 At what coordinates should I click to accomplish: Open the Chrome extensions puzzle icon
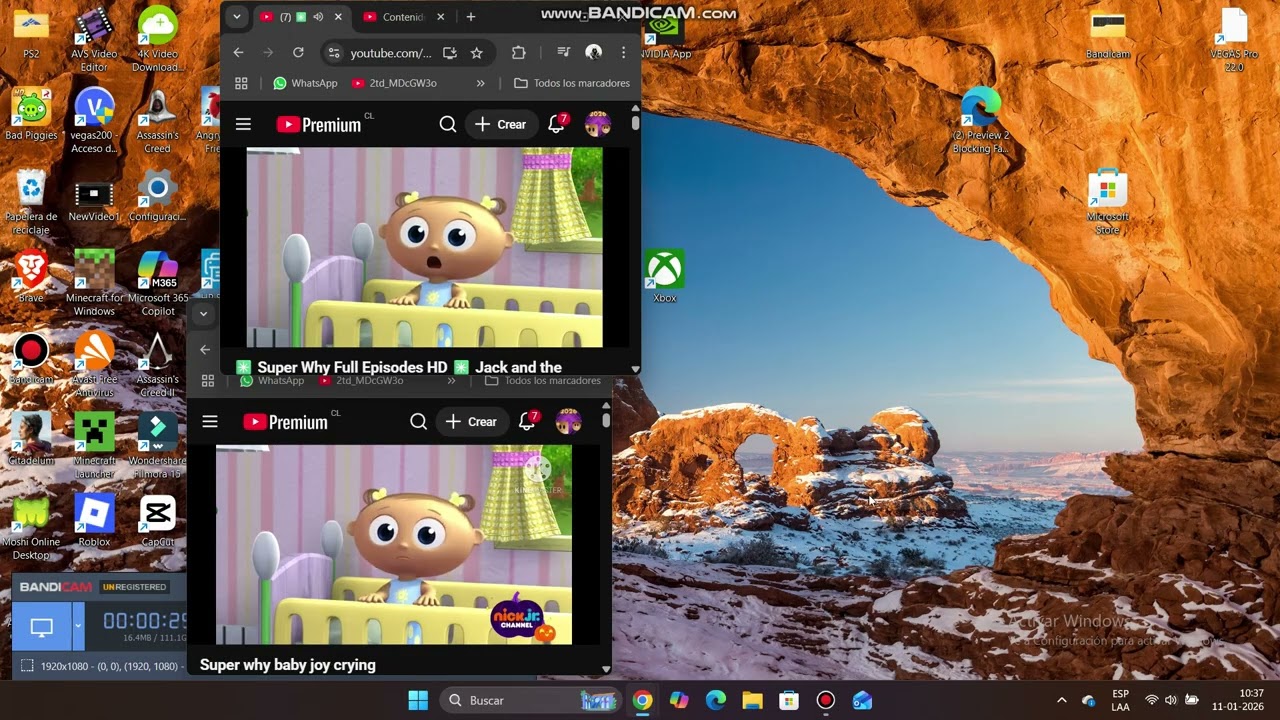click(518, 53)
